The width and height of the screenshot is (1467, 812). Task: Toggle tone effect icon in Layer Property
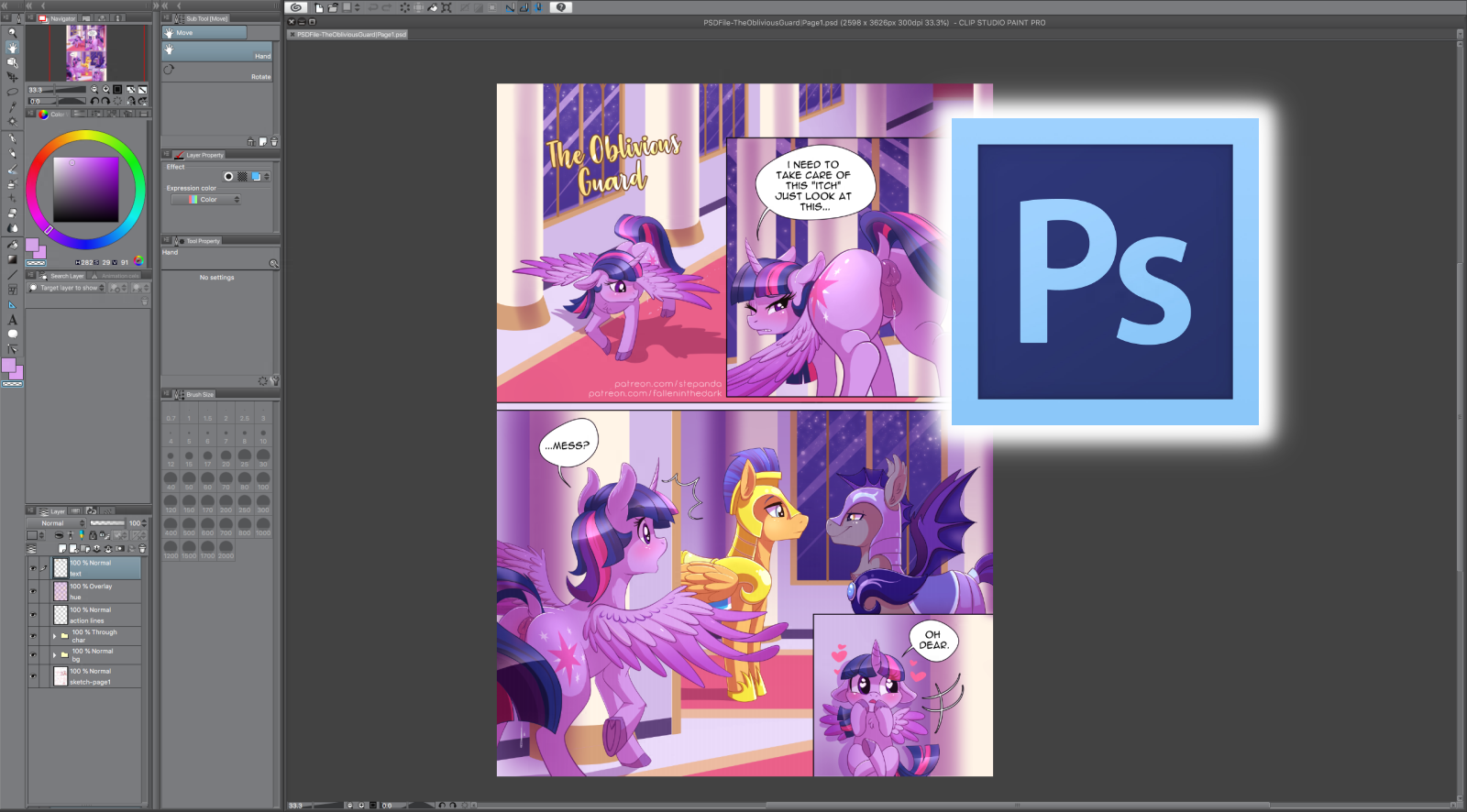[242, 176]
